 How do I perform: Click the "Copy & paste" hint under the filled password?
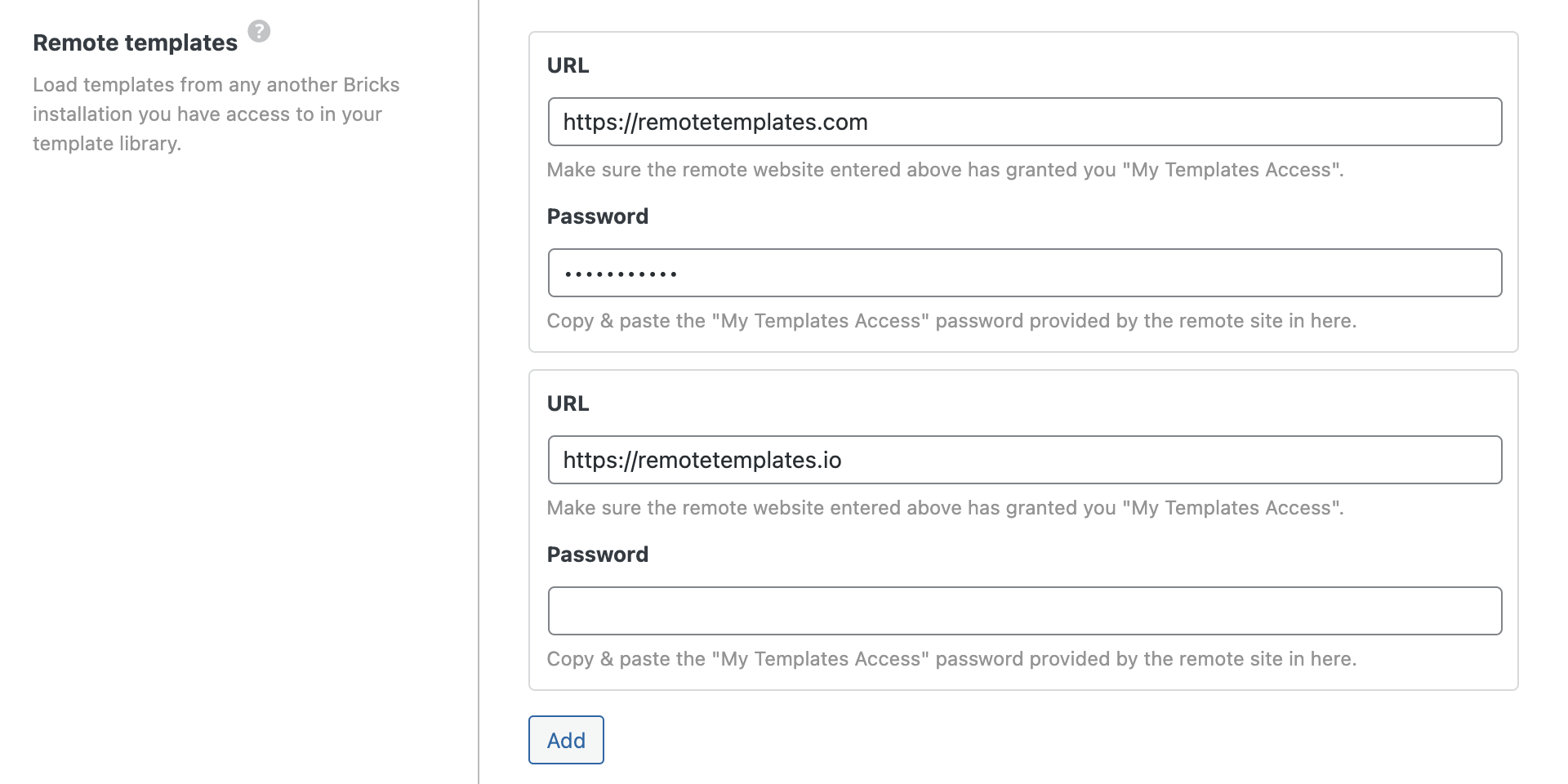pos(951,321)
